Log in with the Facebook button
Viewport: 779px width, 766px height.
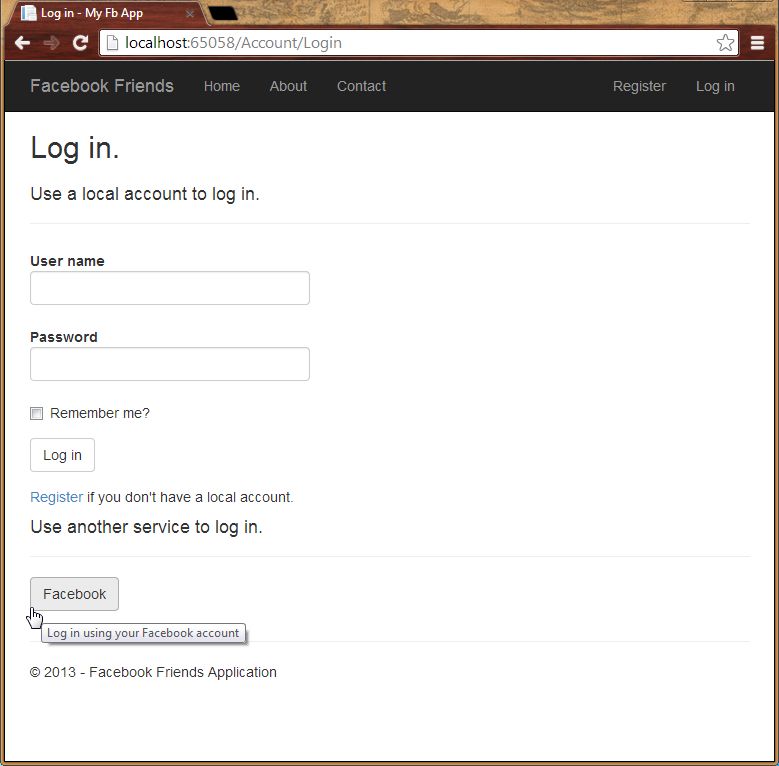click(x=75, y=594)
